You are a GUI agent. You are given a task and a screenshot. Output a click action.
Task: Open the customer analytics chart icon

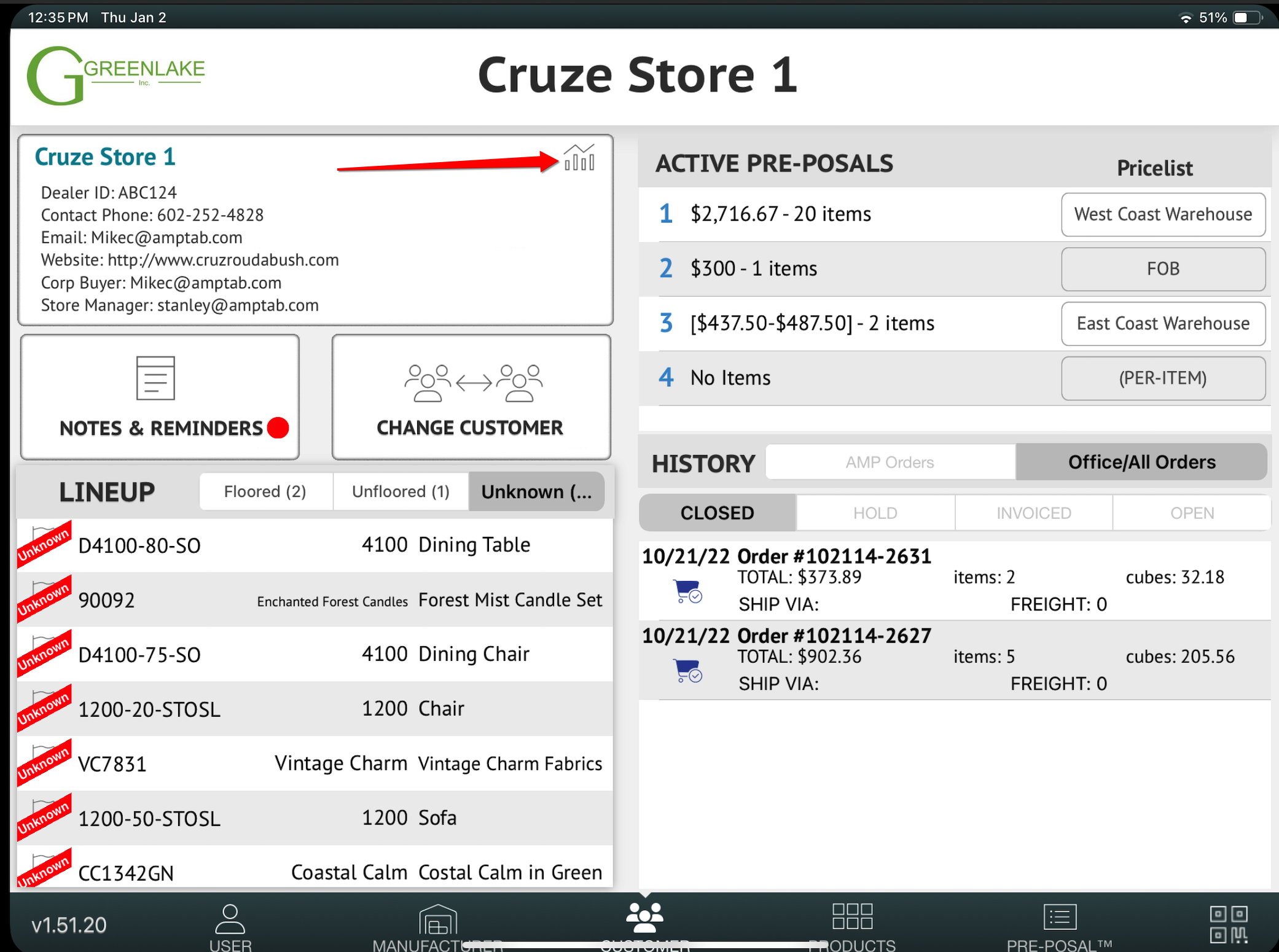pyautogui.click(x=579, y=158)
